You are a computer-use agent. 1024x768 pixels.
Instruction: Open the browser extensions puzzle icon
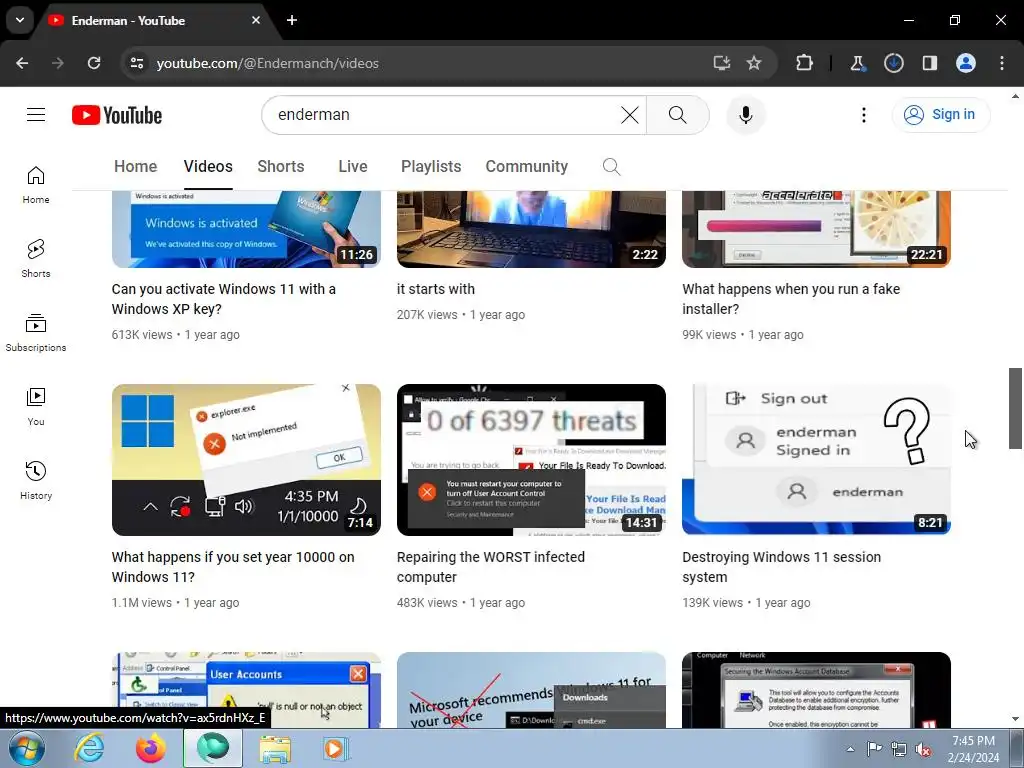[805, 63]
